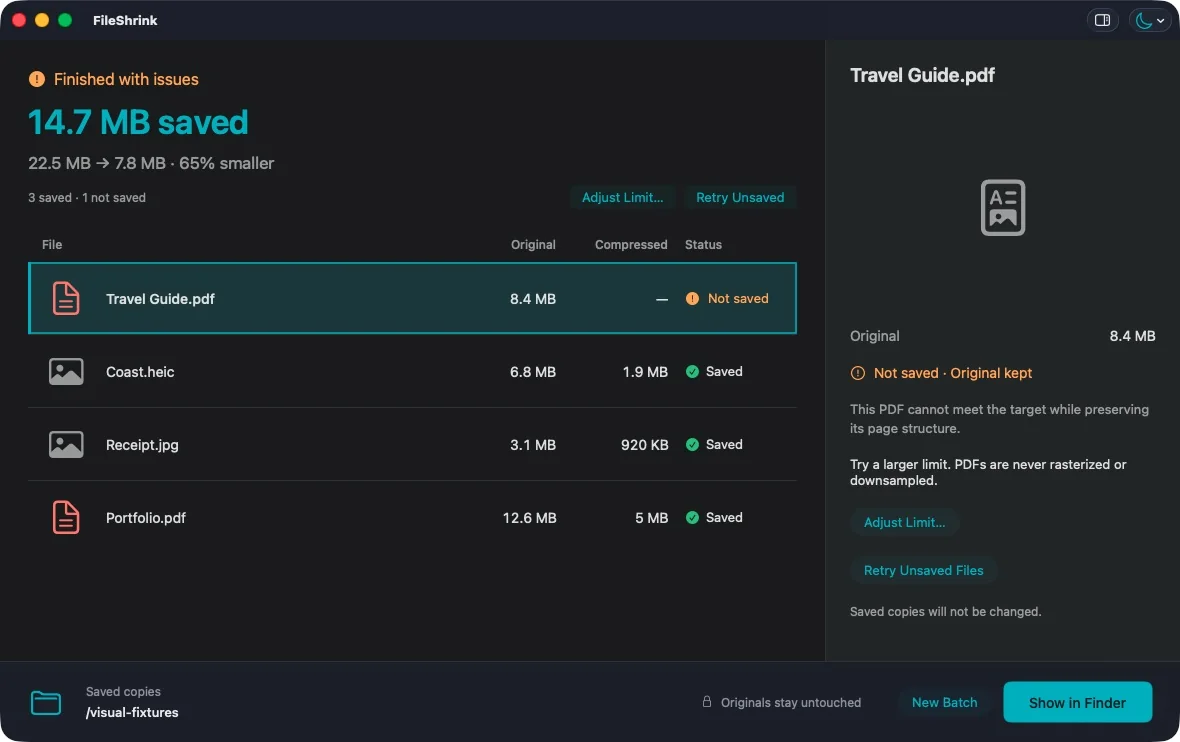Screen dimensions: 1180x742
Task: Click the Finished with issues warning icon
Action: pyautogui.click(x=37, y=79)
